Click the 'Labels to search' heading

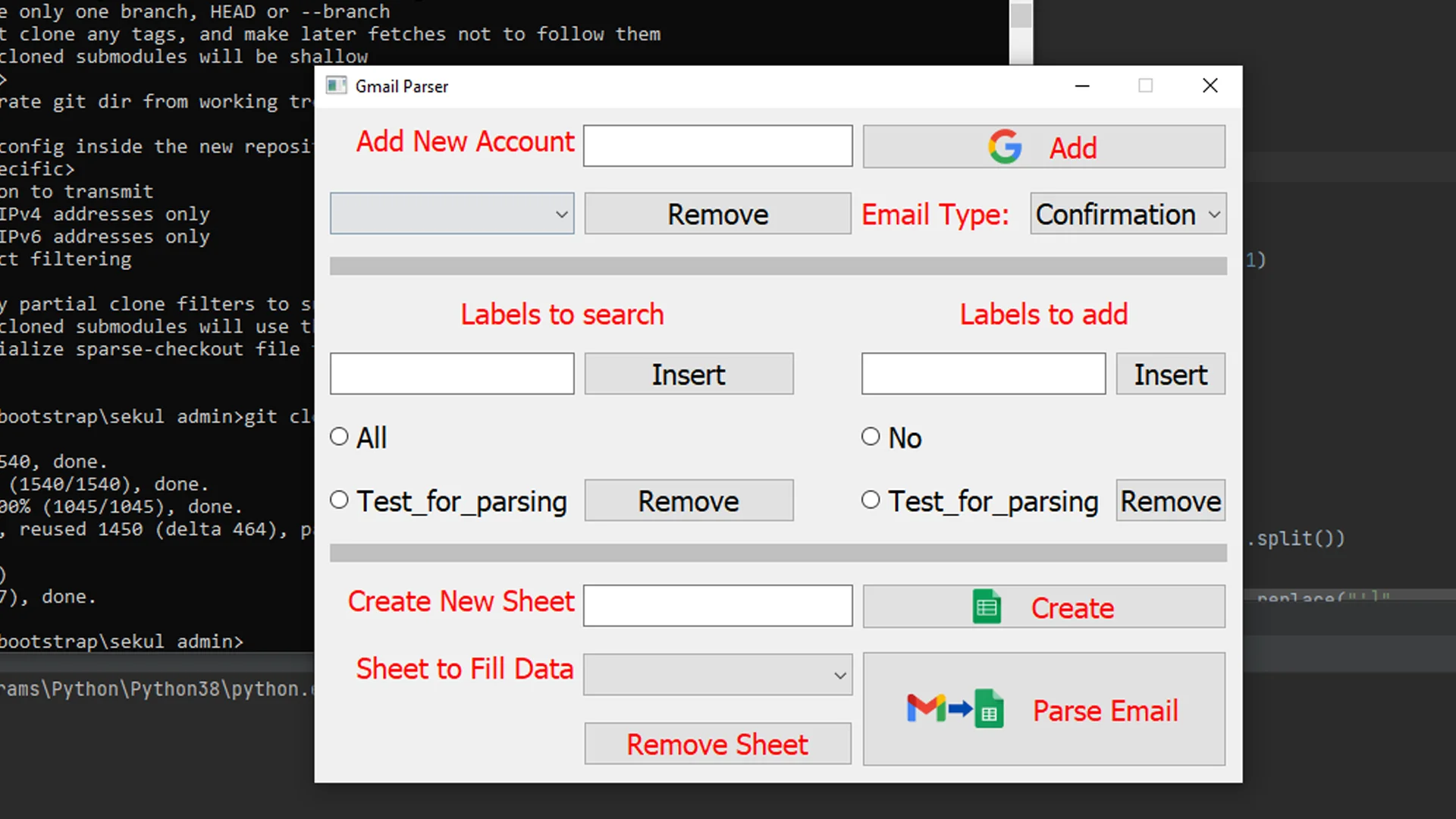click(562, 314)
